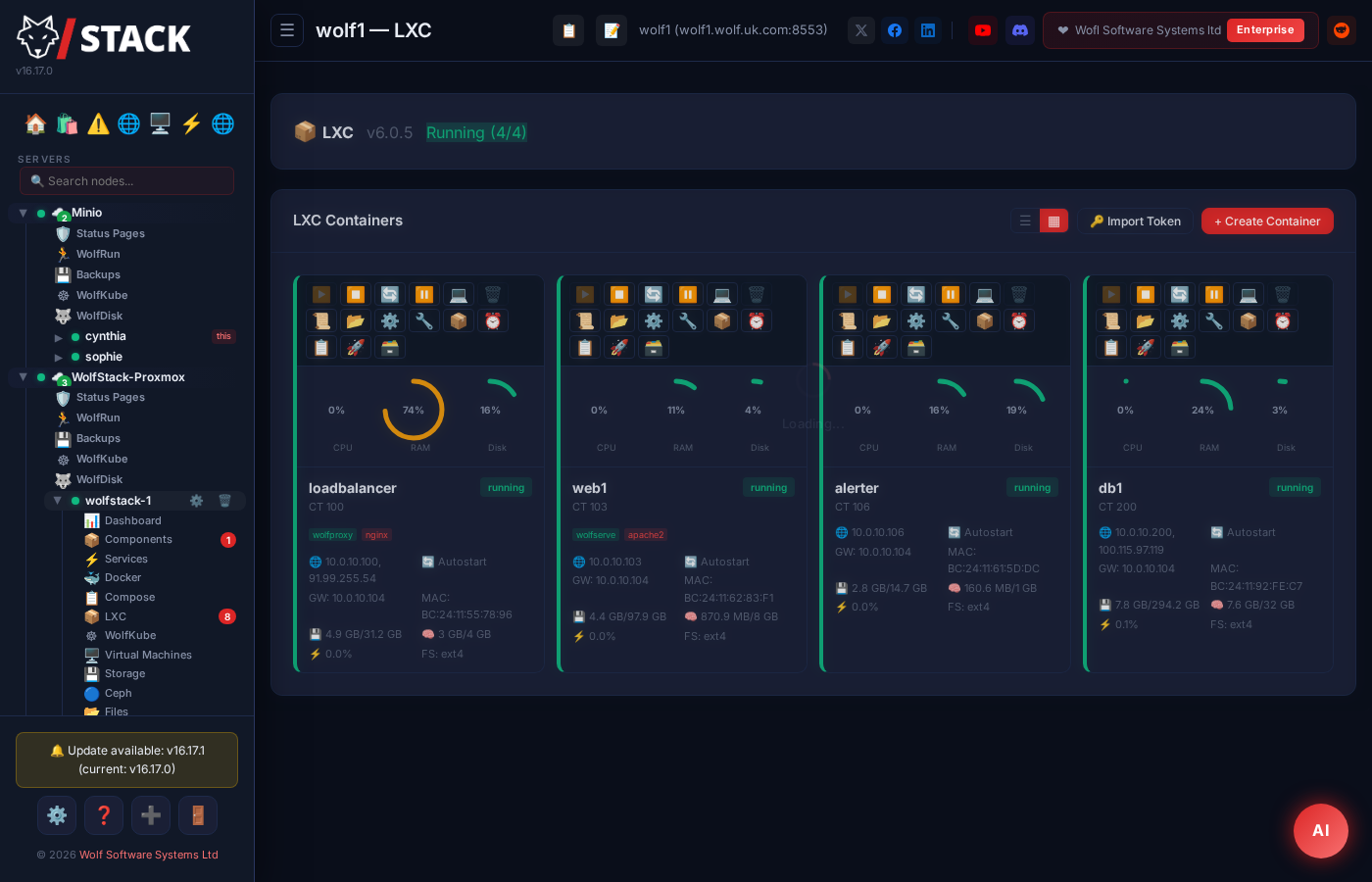Open Components under wolfstack-1
The image size is (1372, 882).
pyautogui.click(x=138, y=540)
